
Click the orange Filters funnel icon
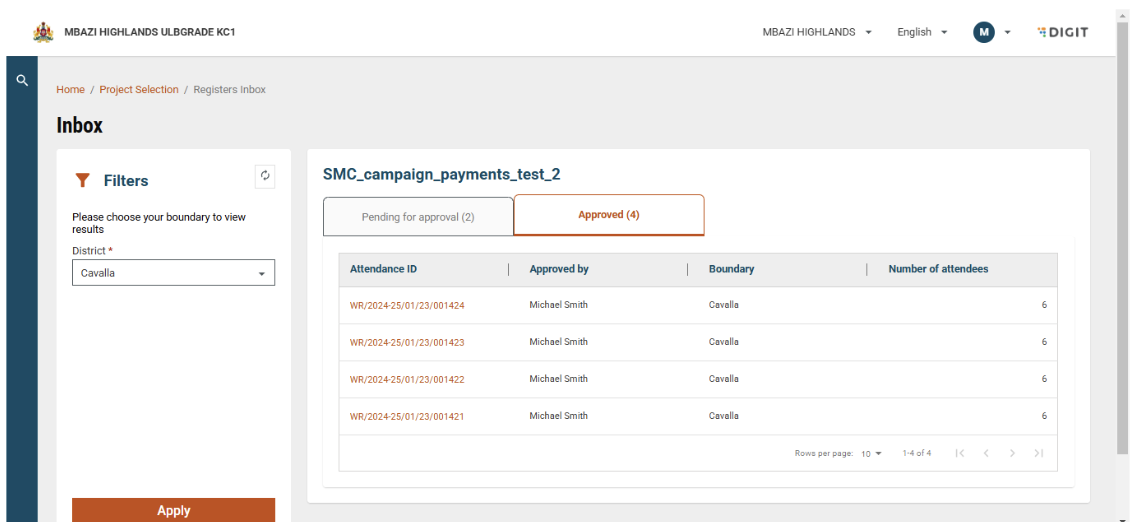point(83,181)
